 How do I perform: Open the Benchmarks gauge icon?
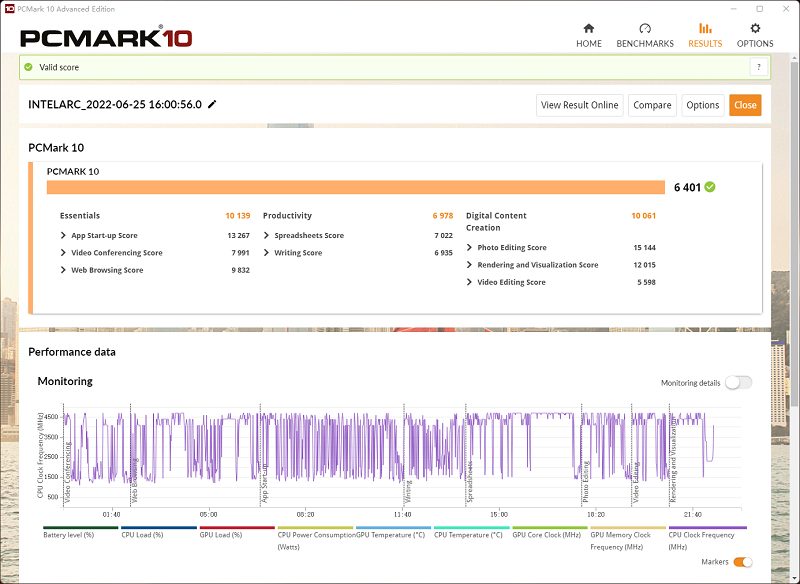pos(645,29)
